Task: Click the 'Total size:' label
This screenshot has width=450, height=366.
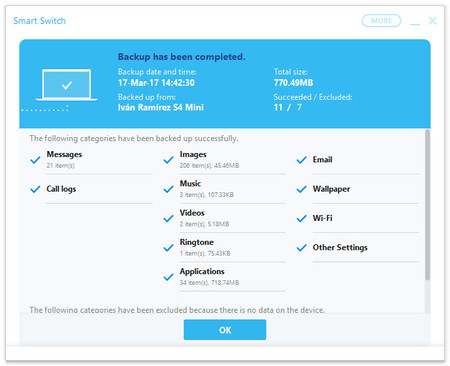Action: click(290, 72)
